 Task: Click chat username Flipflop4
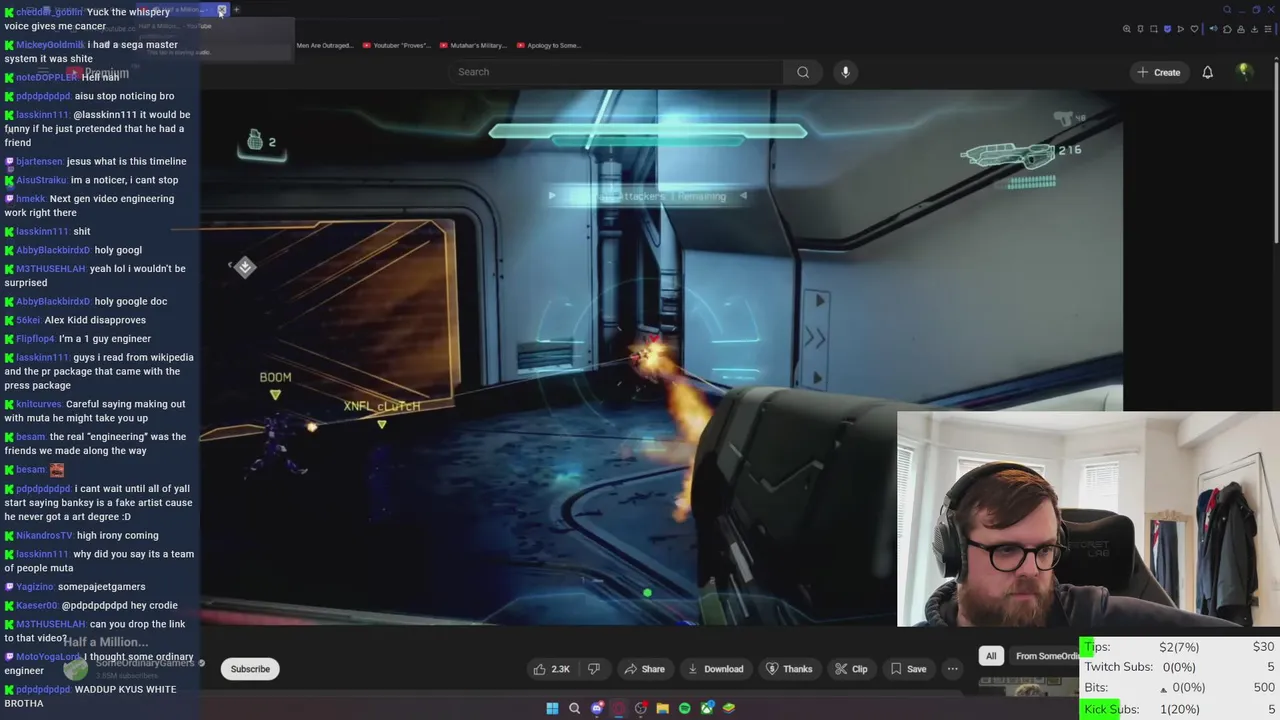tap(36, 339)
